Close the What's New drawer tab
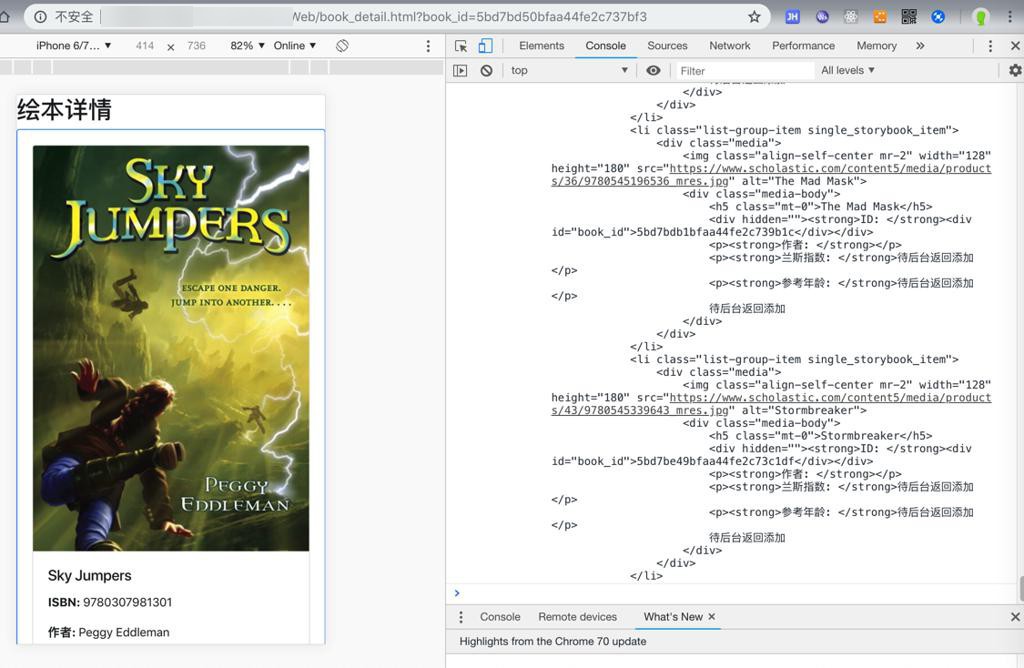The height and width of the screenshot is (668, 1024). [712, 616]
